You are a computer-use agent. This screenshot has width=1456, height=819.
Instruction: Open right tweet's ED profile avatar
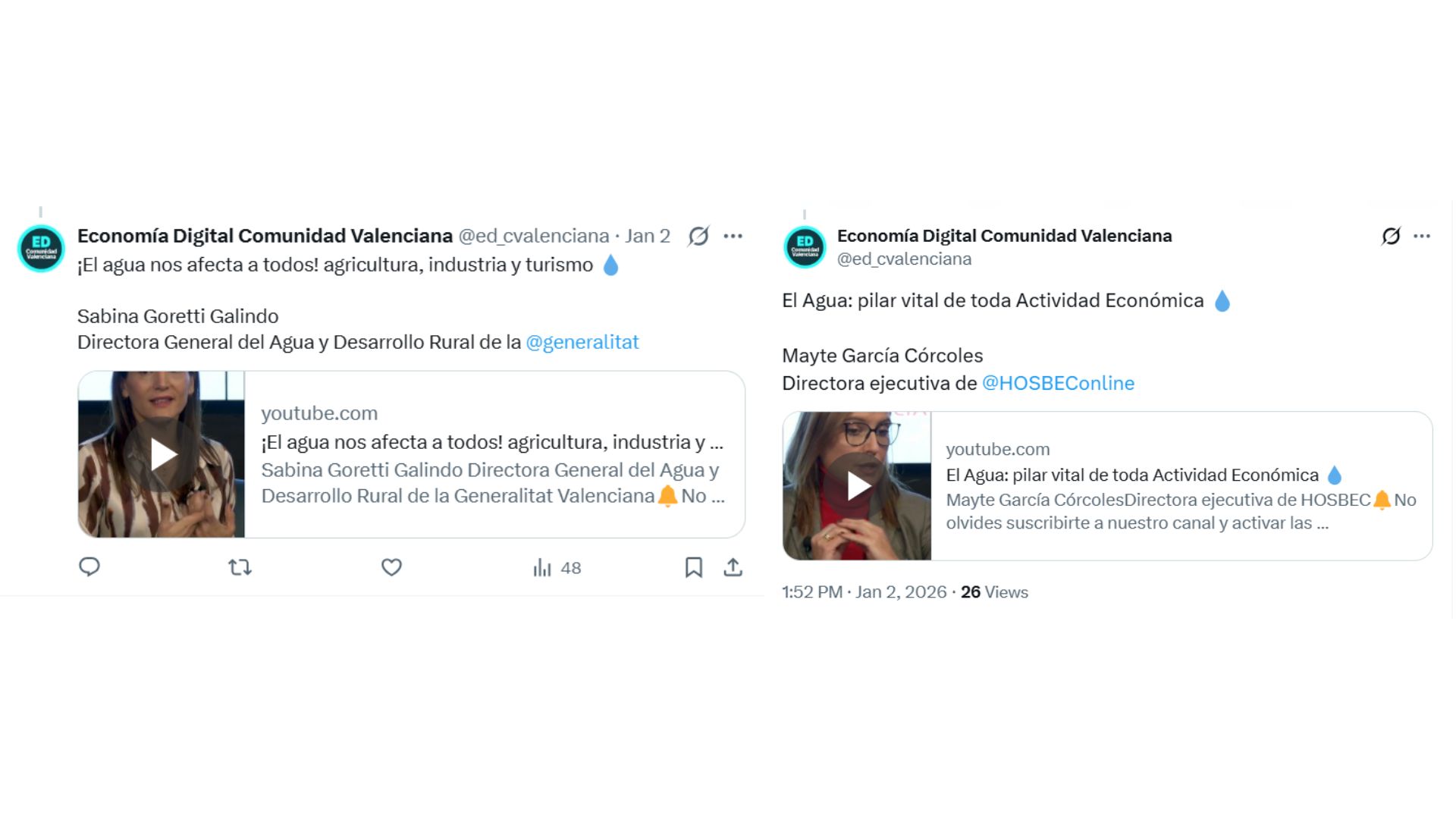[805, 247]
